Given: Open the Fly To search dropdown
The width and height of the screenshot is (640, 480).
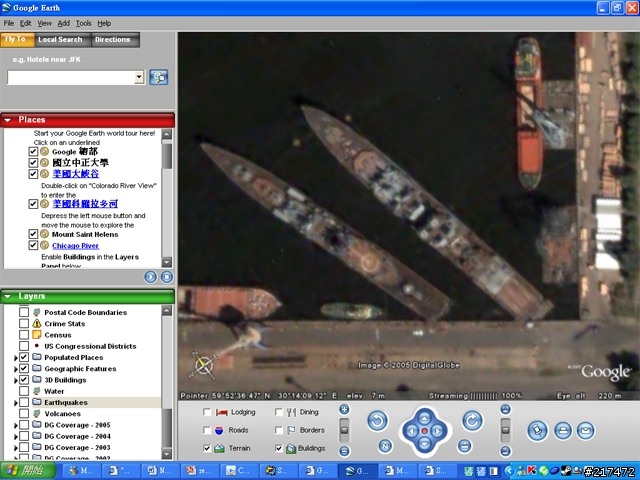Looking at the screenshot, I should click(139, 77).
